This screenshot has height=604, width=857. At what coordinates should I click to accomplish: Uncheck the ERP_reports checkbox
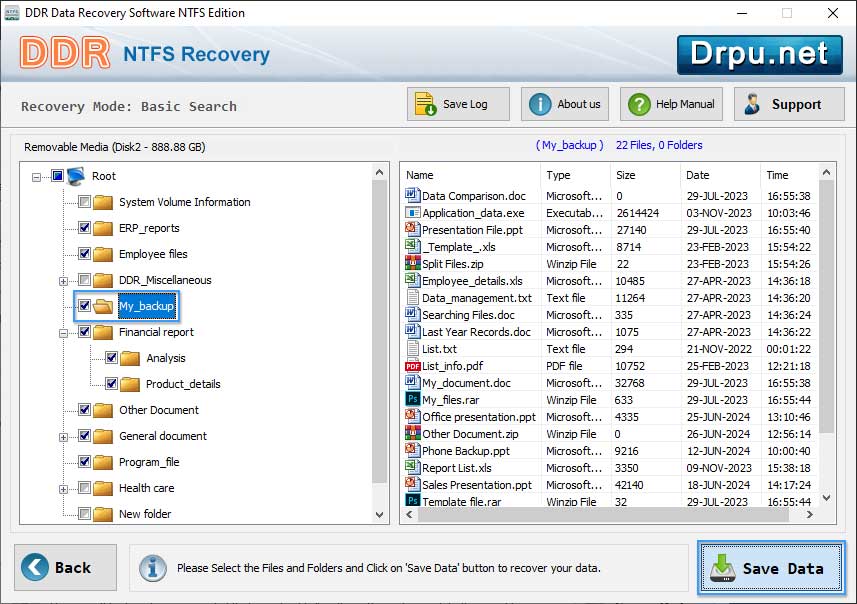84,227
